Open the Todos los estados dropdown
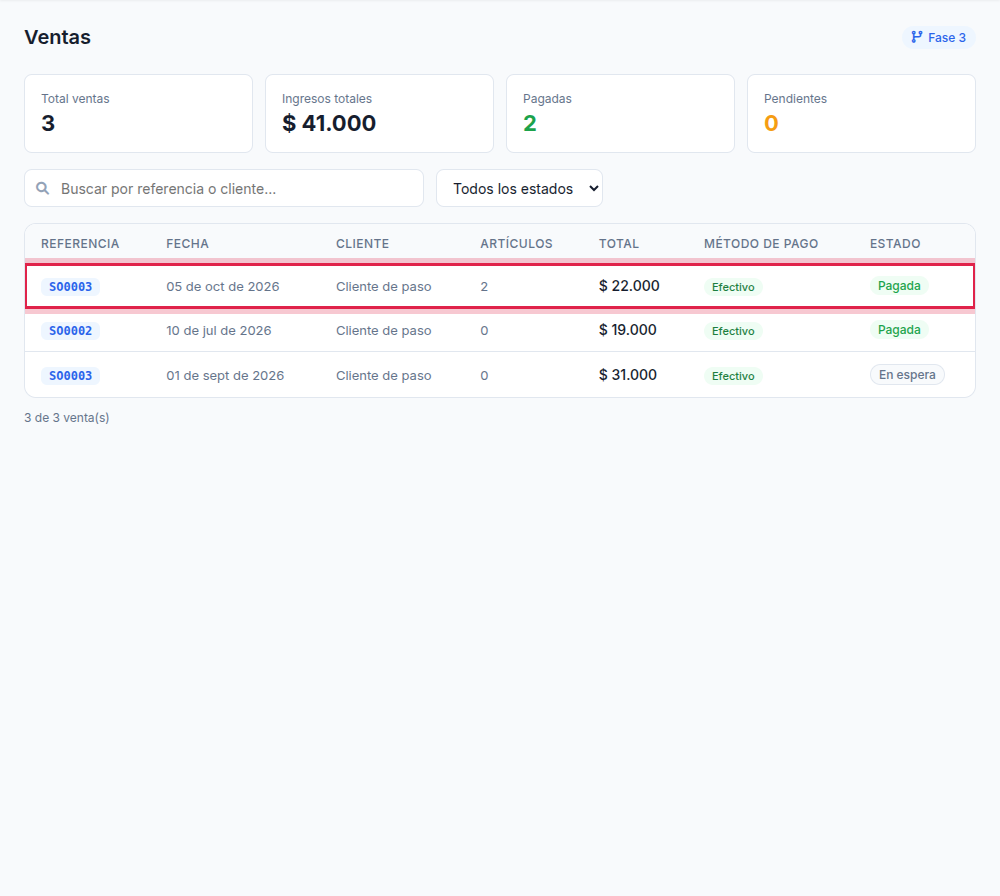This screenshot has height=896, width=1000. 519,188
